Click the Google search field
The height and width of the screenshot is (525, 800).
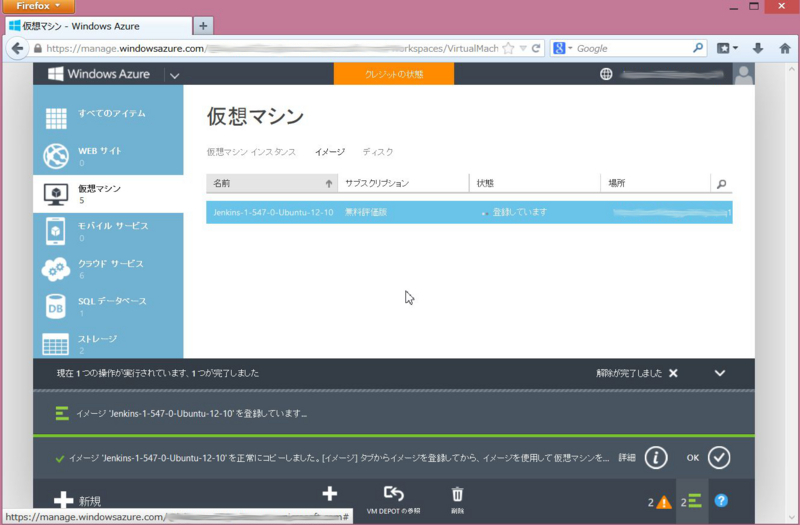pyautogui.click(x=633, y=48)
